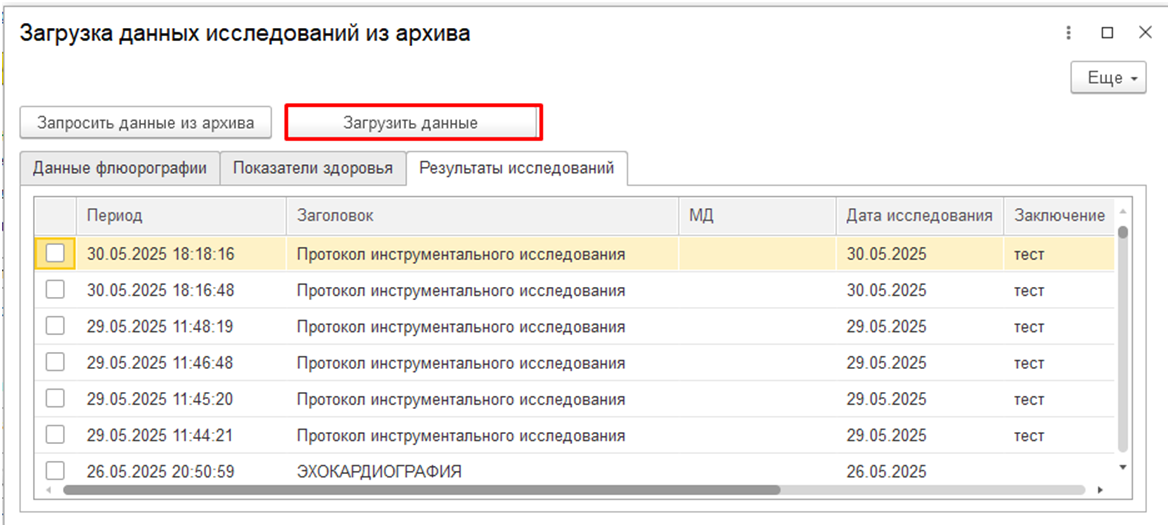The height and width of the screenshot is (527, 1170).
Task: Expand the "Еще" dropdown menu
Action: [1111, 78]
